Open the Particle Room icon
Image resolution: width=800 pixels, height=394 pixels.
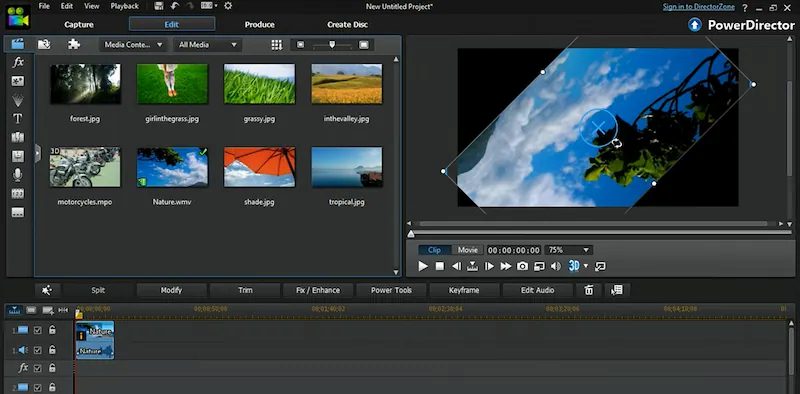click(x=18, y=100)
